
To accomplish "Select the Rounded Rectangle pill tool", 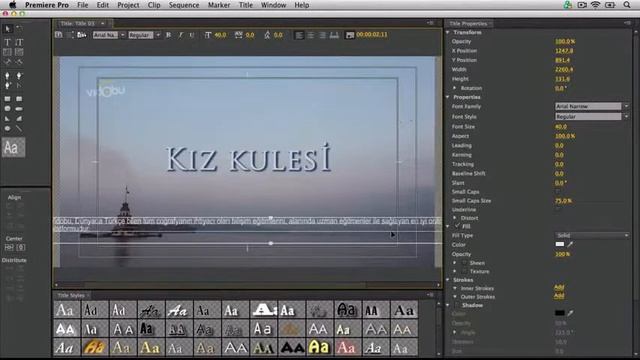I will pyautogui.click(x=19, y=109).
